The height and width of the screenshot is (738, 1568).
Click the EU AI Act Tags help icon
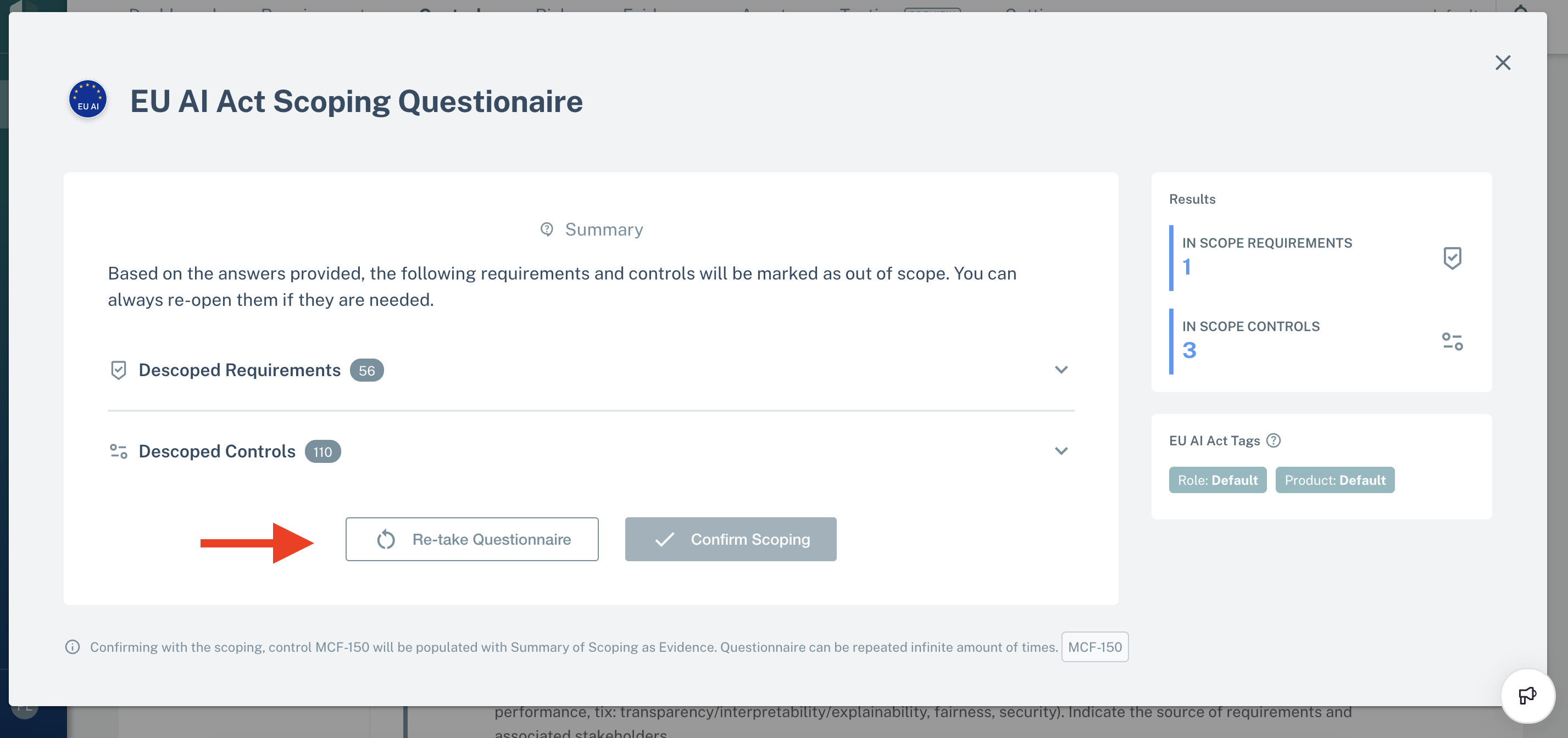pyautogui.click(x=1273, y=440)
